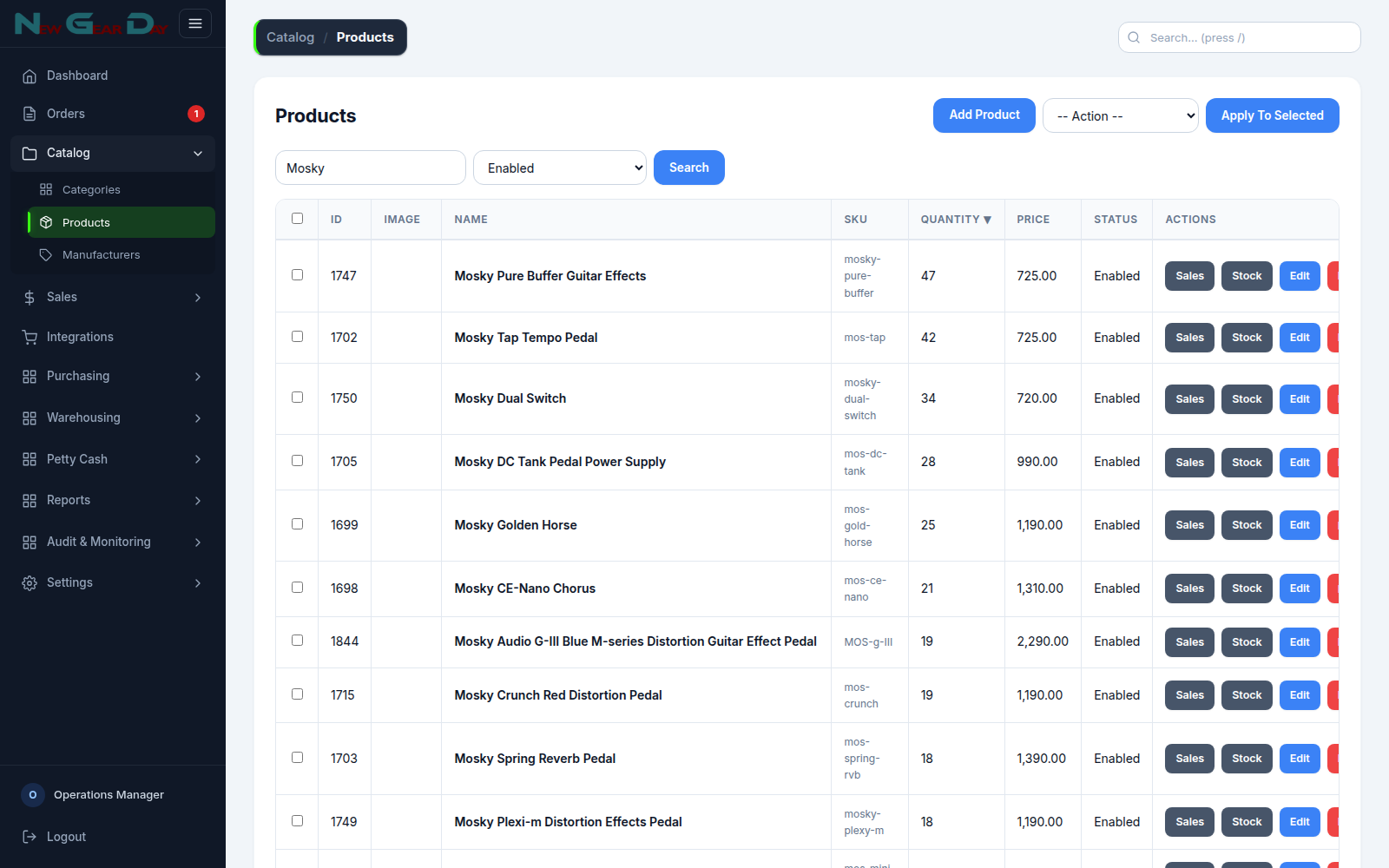Open Categories under Catalog
The width and height of the screenshot is (1389, 868).
point(121,189)
